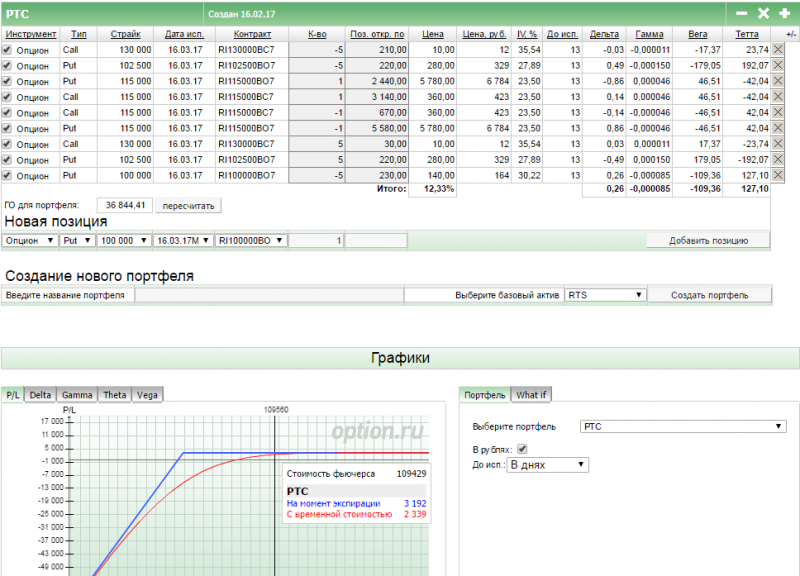Disable the 'В рублях' checkbox
The height and width of the screenshot is (576, 800).
[x=522, y=449]
